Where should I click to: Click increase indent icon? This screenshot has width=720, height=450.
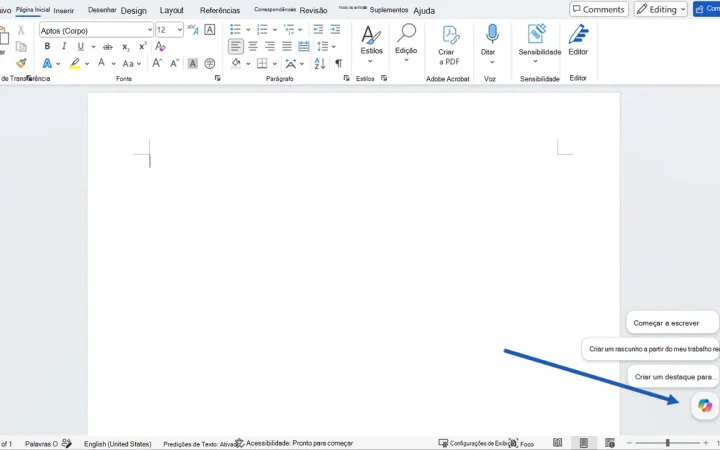click(x=335, y=30)
